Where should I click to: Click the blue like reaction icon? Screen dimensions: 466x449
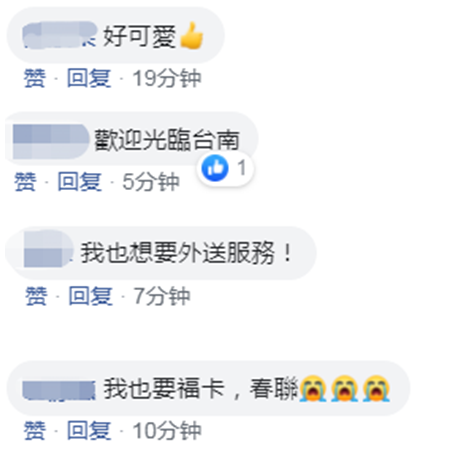click(x=215, y=168)
